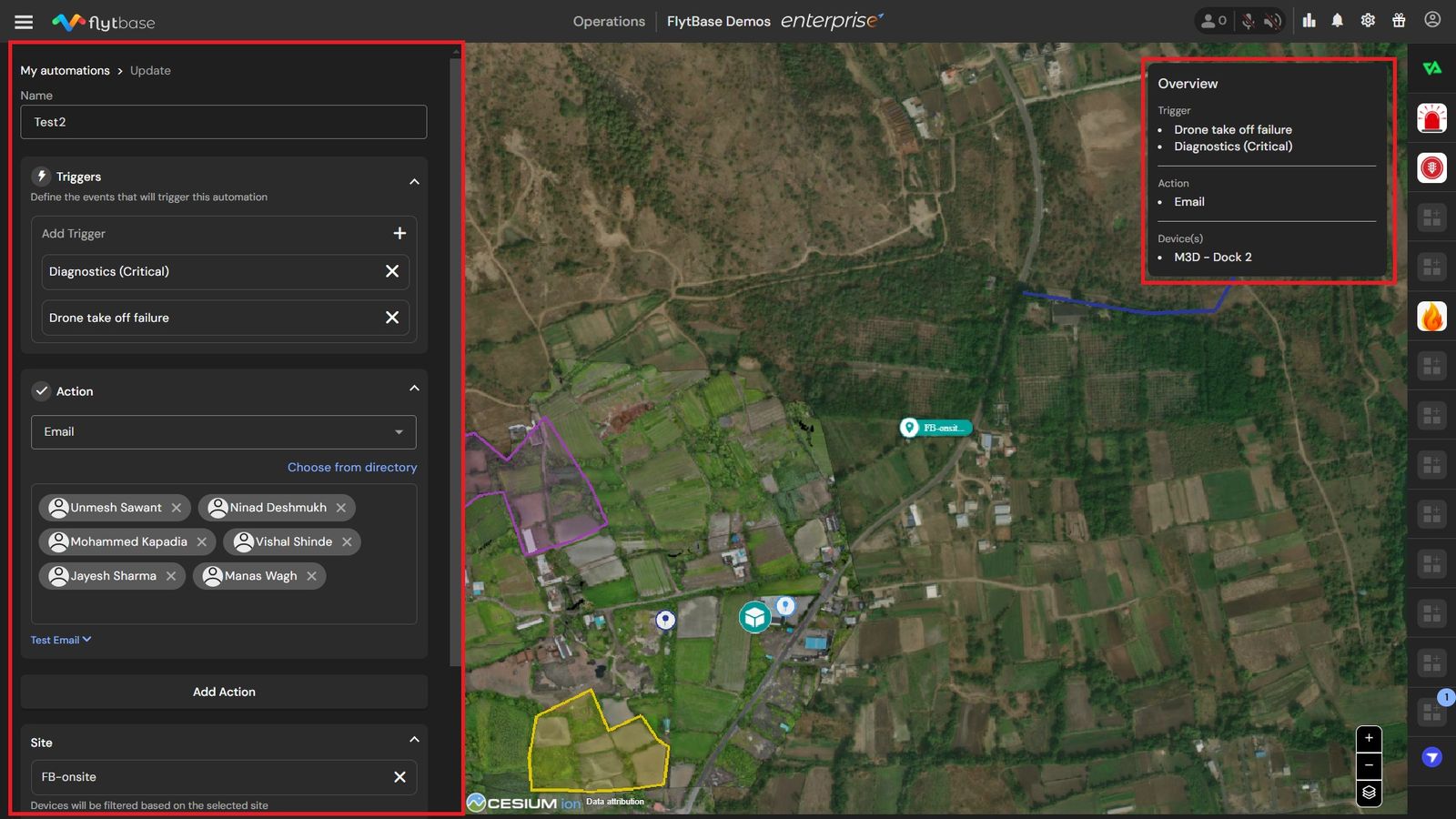The image size is (1456, 819).
Task: Open the user profile icon
Action: point(1432,19)
